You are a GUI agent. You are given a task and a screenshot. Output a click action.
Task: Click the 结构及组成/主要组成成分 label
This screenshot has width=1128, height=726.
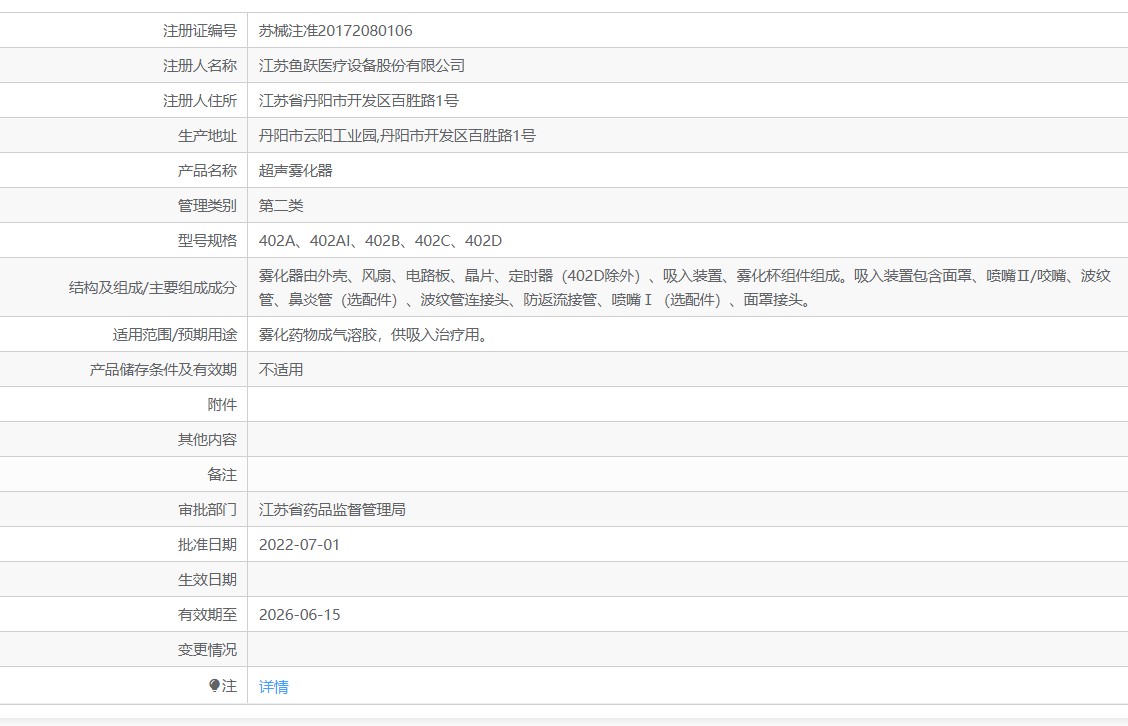153,288
